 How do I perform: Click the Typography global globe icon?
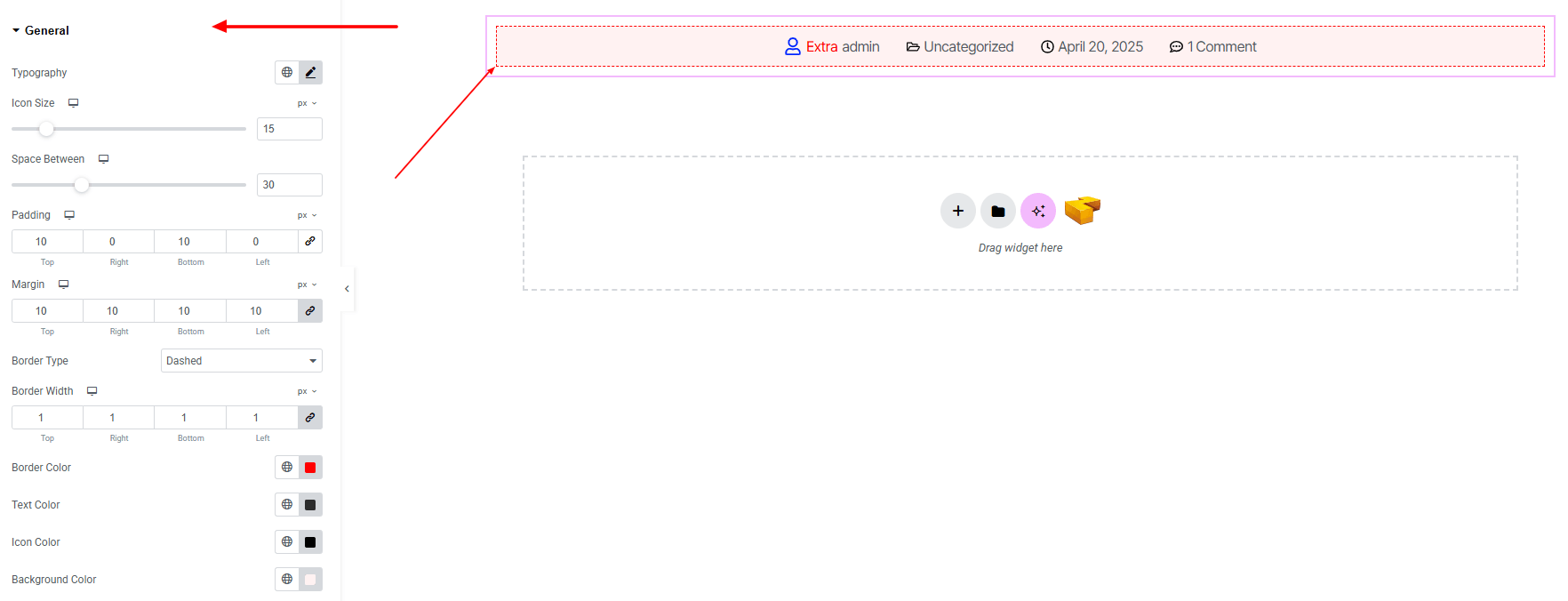click(287, 73)
